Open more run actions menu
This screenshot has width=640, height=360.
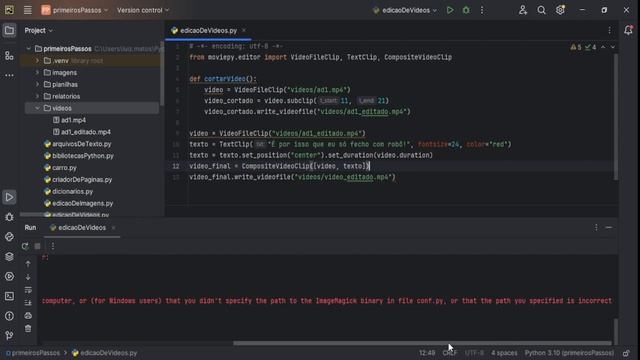click(482, 10)
